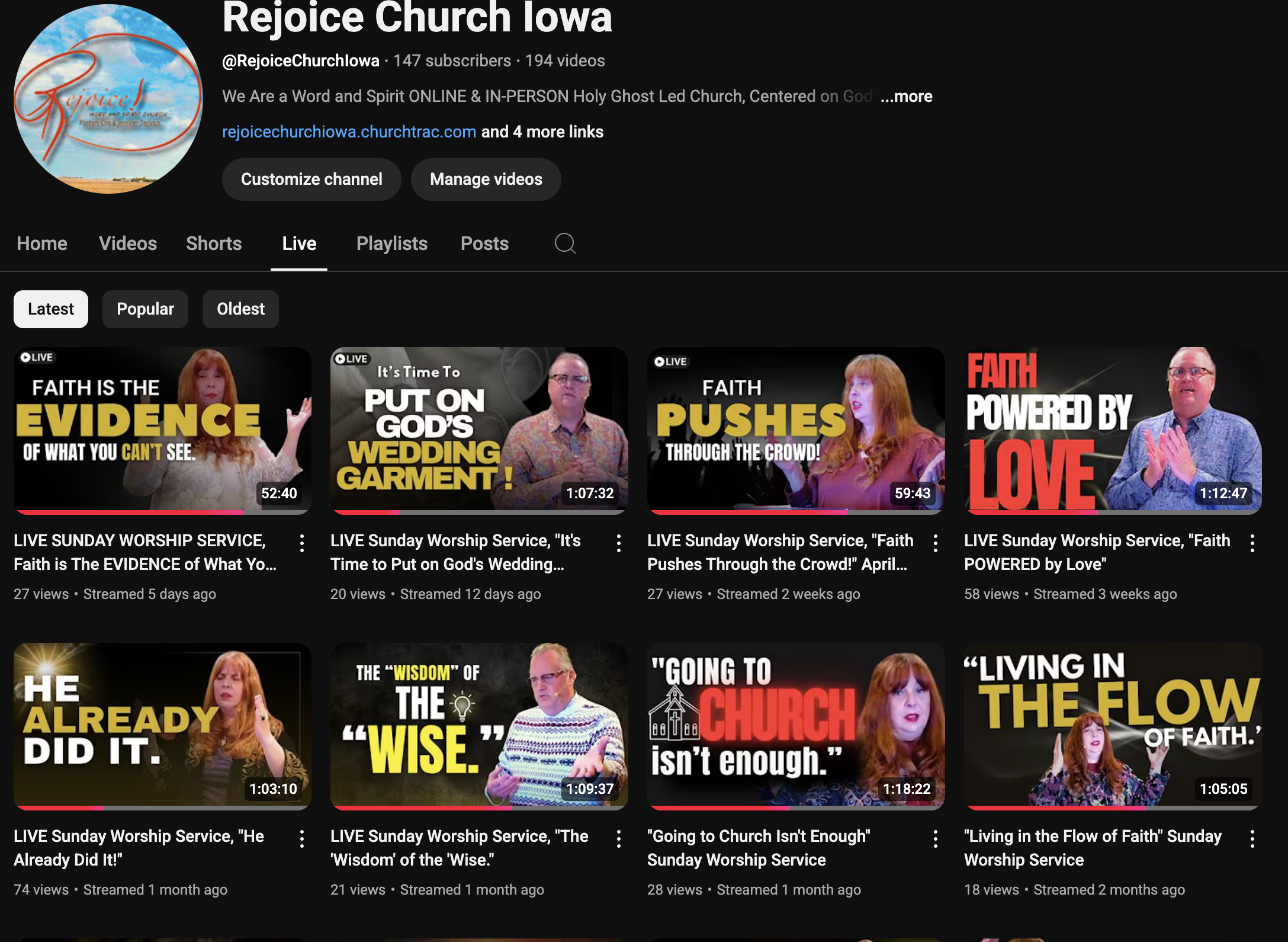Image resolution: width=1288 pixels, height=942 pixels.
Task: Open options menu for 'He Already Did It!' video
Action: point(302,838)
